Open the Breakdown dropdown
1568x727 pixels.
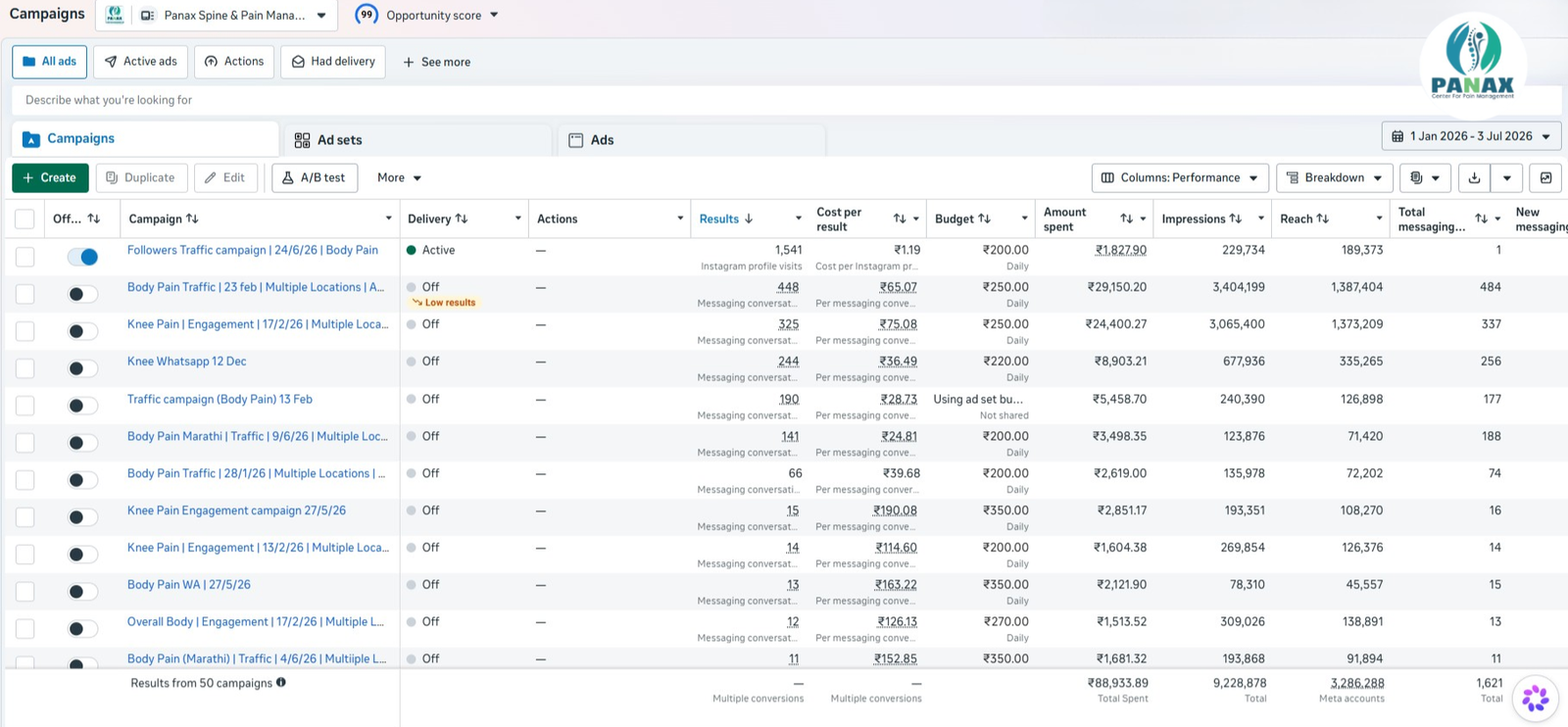pyautogui.click(x=1335, y=177)
